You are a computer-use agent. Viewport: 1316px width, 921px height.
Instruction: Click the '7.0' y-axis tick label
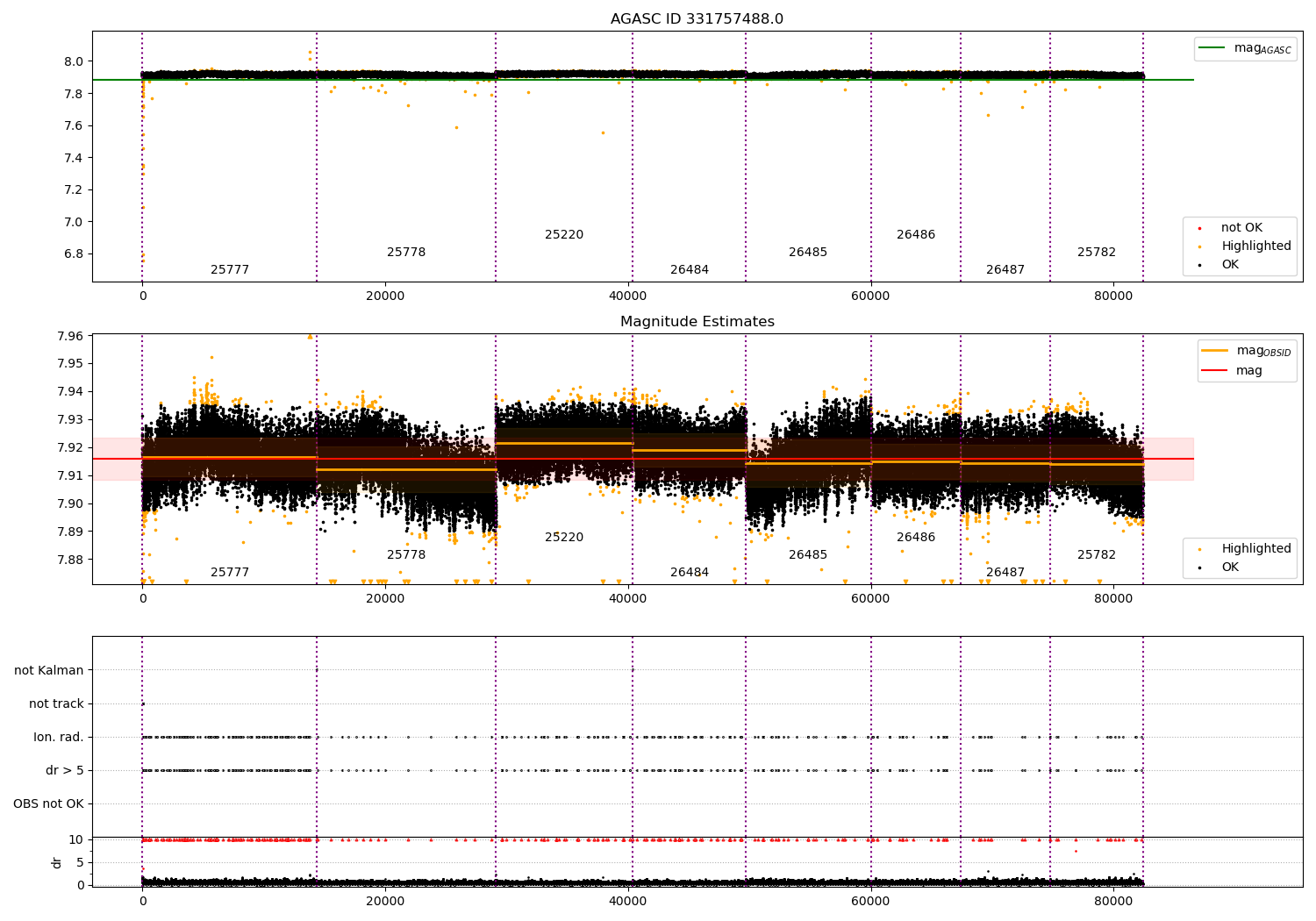pos(74,223)
